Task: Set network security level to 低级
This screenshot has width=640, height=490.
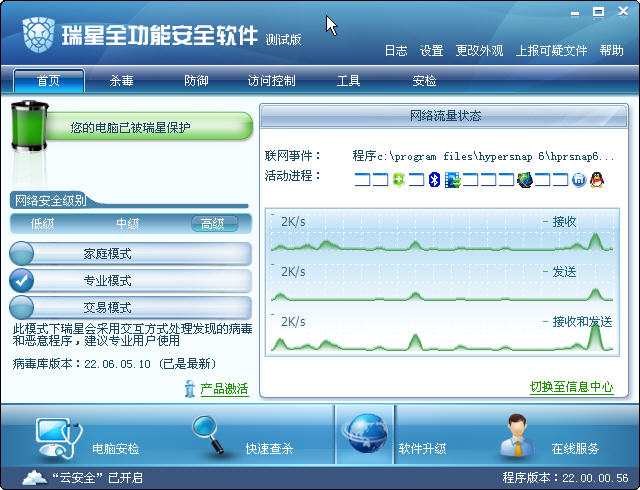Action: [x=42, y=224]
